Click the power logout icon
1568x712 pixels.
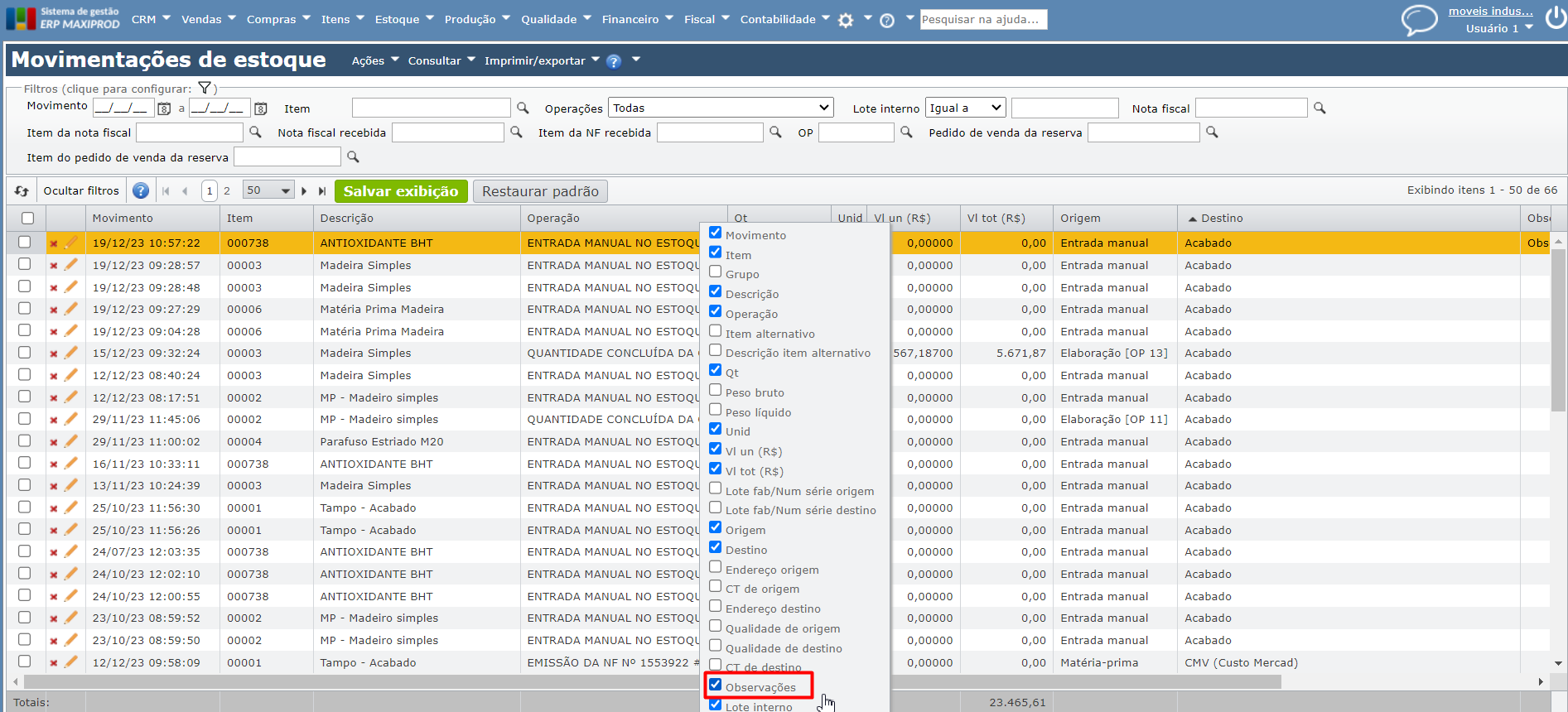click(x=1555, y=19)
